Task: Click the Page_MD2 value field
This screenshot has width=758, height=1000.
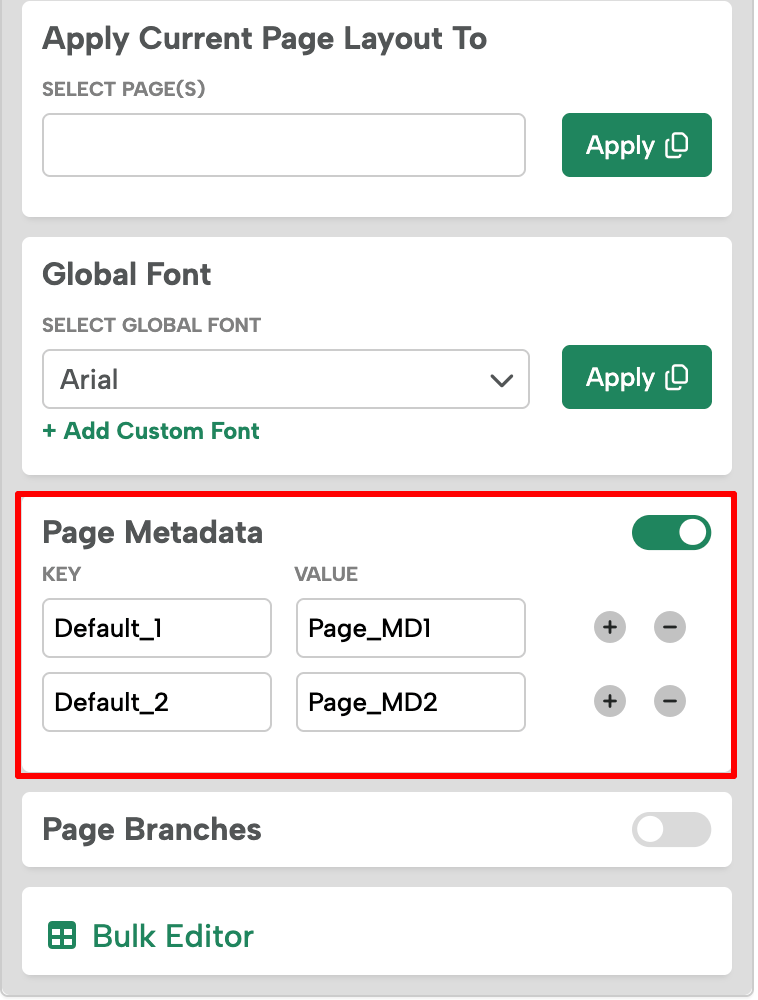Action: click(x=410, y=702)
